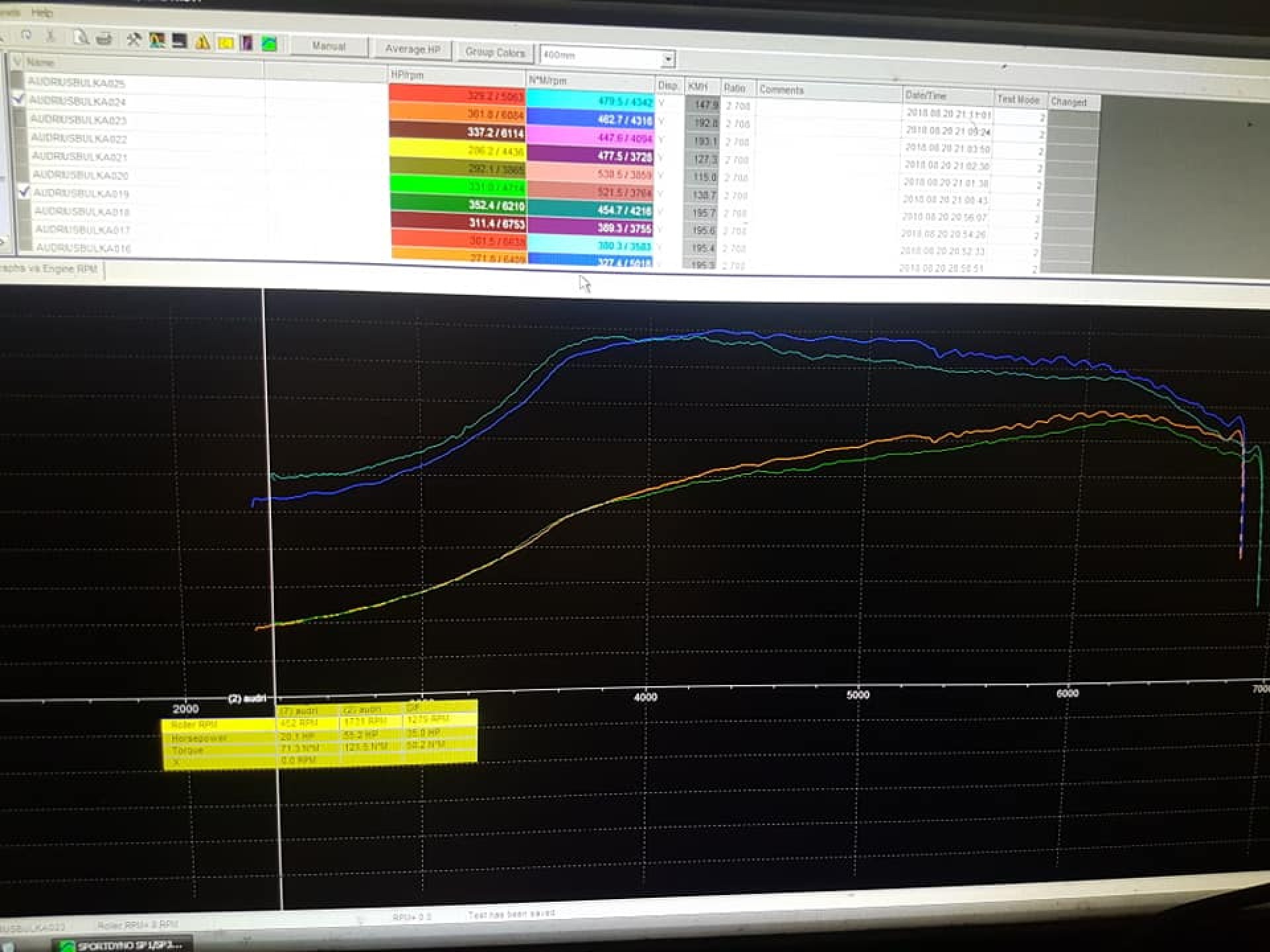Click the green graph toolbar icon
Image resolution: width=1270 pixels, height=952 pixels.
269,44
